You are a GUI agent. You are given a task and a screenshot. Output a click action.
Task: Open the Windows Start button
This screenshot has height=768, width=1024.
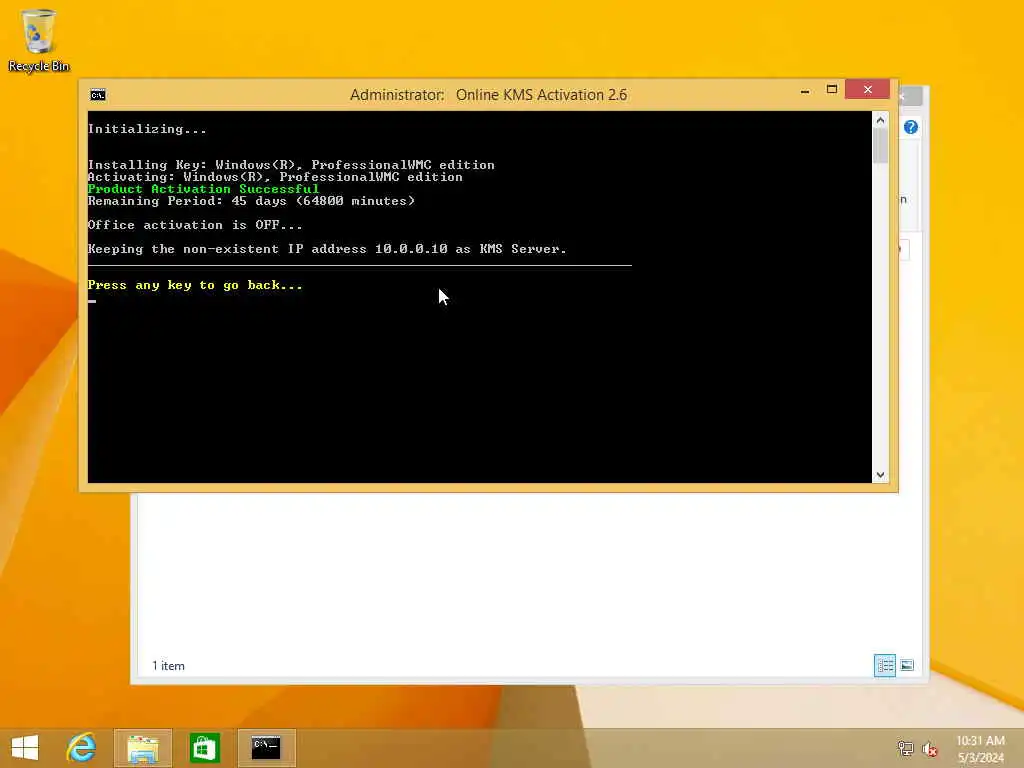tap(25, 747)
